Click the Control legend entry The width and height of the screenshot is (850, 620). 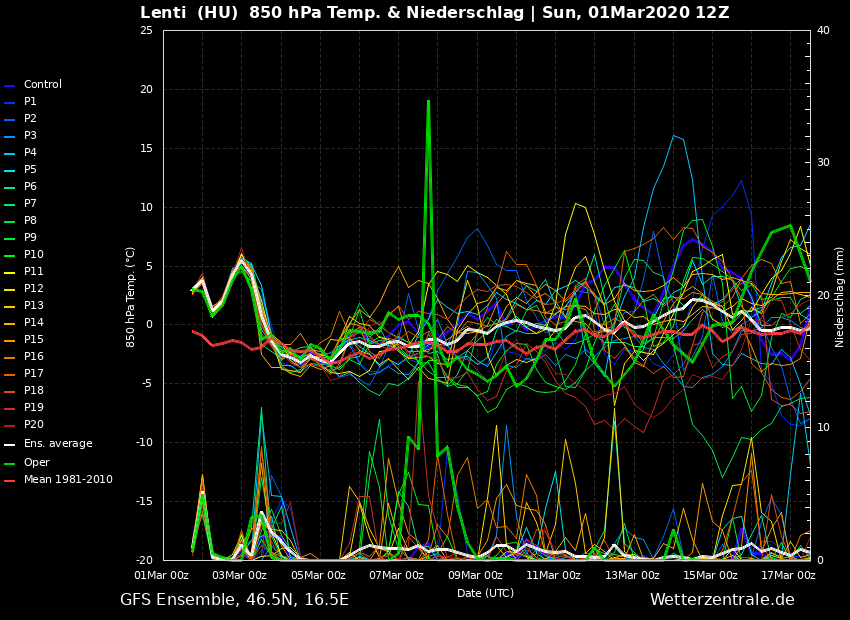(x=42, y=85)
